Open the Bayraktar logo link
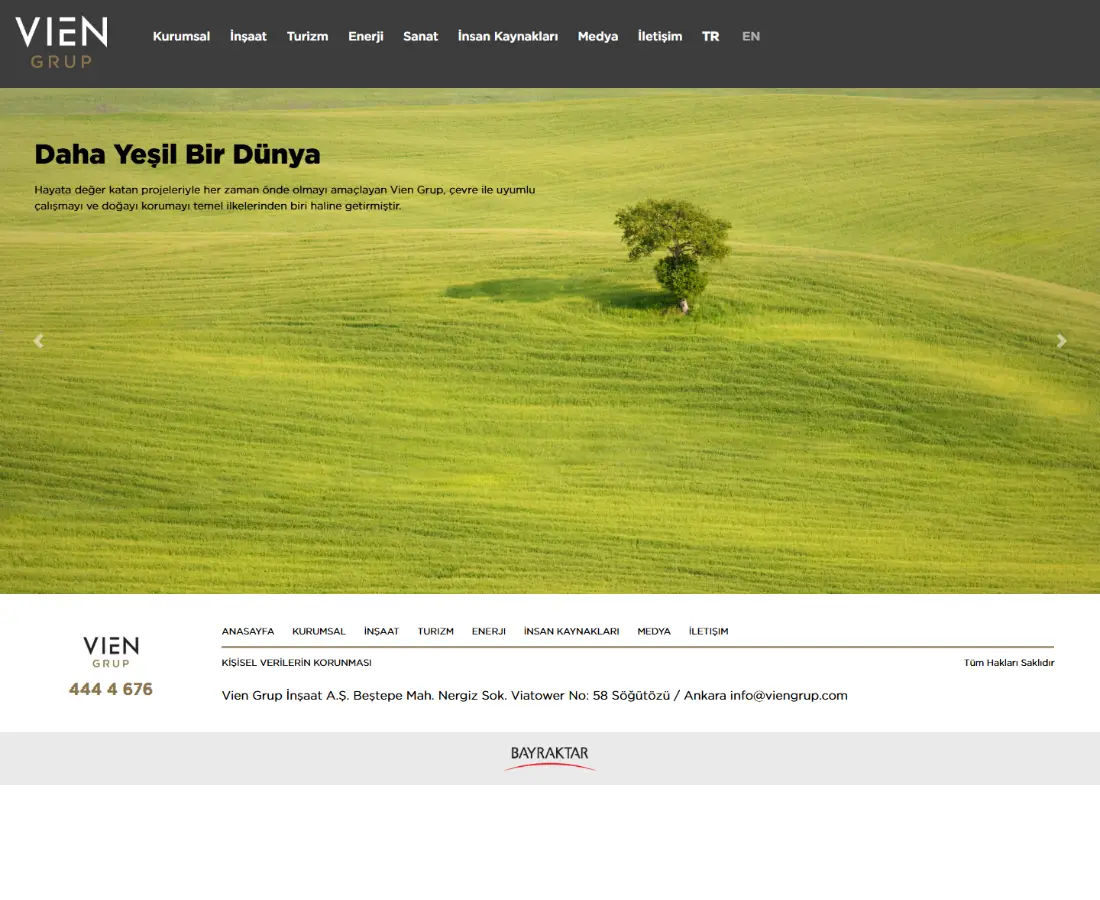Image resolution: width=1100 pixels, height=900 pixels. tap(549, 758)
